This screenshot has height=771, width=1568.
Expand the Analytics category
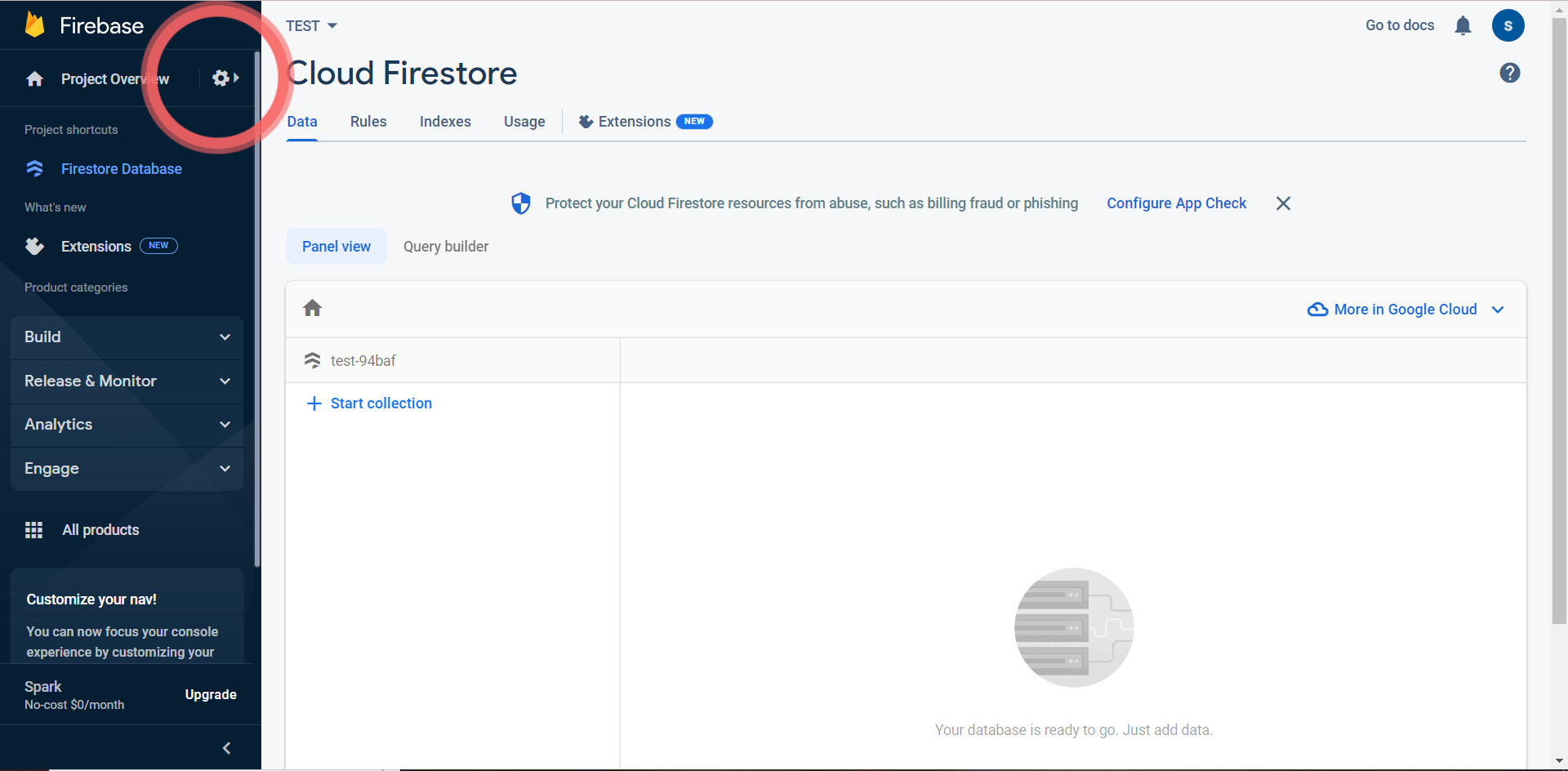click(127, 425)
